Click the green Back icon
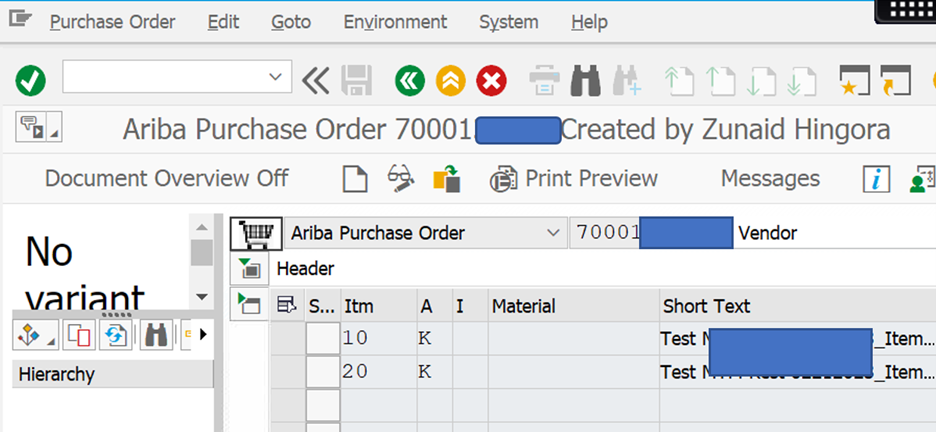936x432 pixels. click(410, 80)
